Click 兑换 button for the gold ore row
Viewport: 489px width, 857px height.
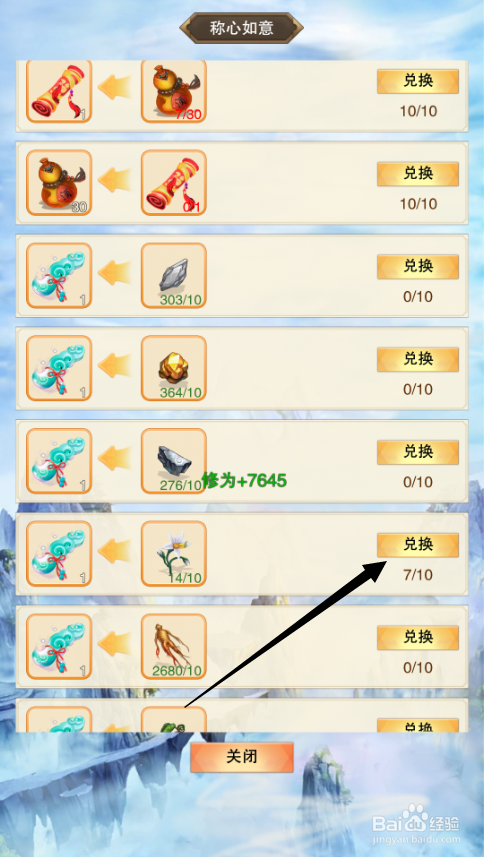(x=418, y=360)
